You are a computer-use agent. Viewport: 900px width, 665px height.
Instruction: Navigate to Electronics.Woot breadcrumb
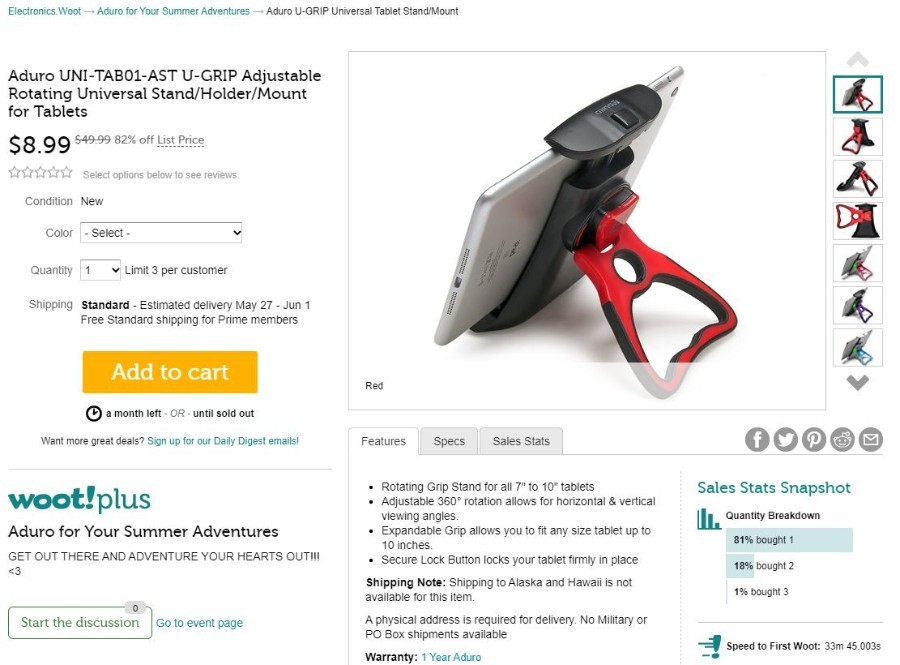[x=44, y=11]
